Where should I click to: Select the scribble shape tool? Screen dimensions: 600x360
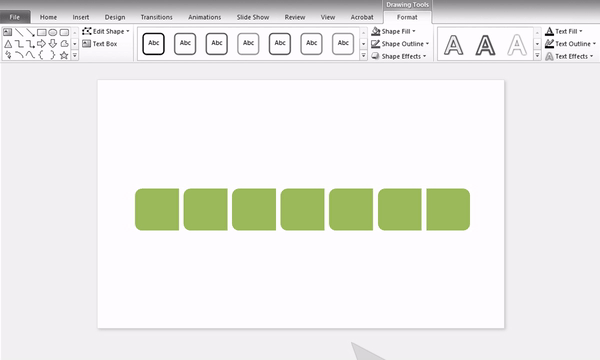8,55
